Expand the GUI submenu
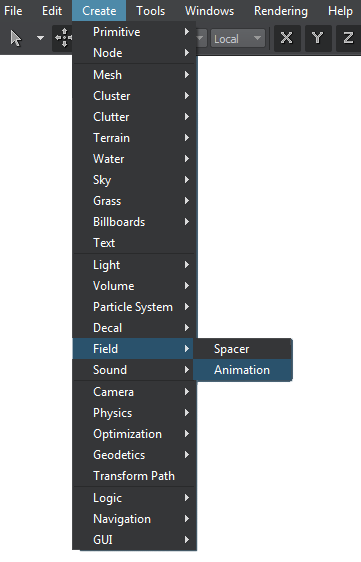Image resolution: width=361 pixels, height=562 pixels. 134,539
